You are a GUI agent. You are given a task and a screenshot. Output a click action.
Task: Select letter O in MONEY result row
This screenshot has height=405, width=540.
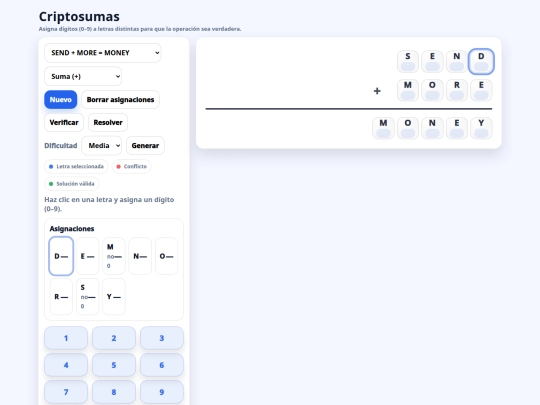408,128
